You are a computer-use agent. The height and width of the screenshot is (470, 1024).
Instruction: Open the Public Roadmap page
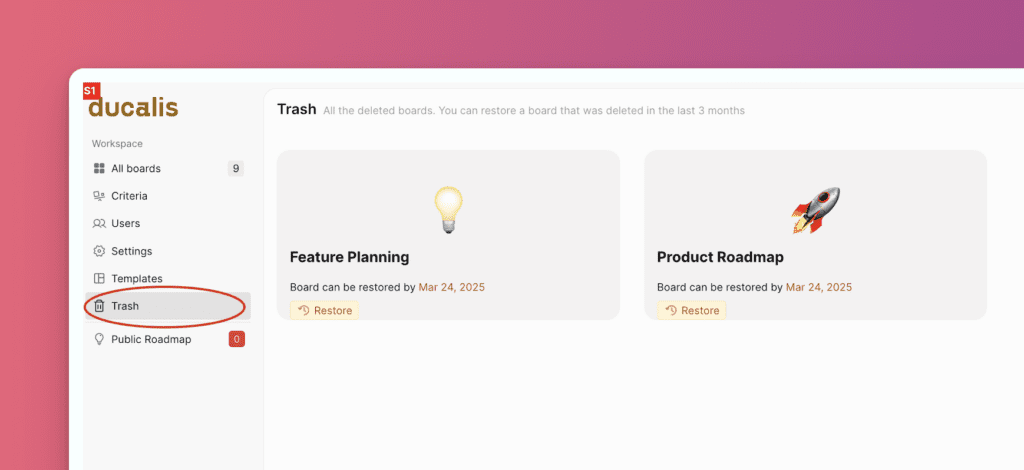click(x=150, y=339)
